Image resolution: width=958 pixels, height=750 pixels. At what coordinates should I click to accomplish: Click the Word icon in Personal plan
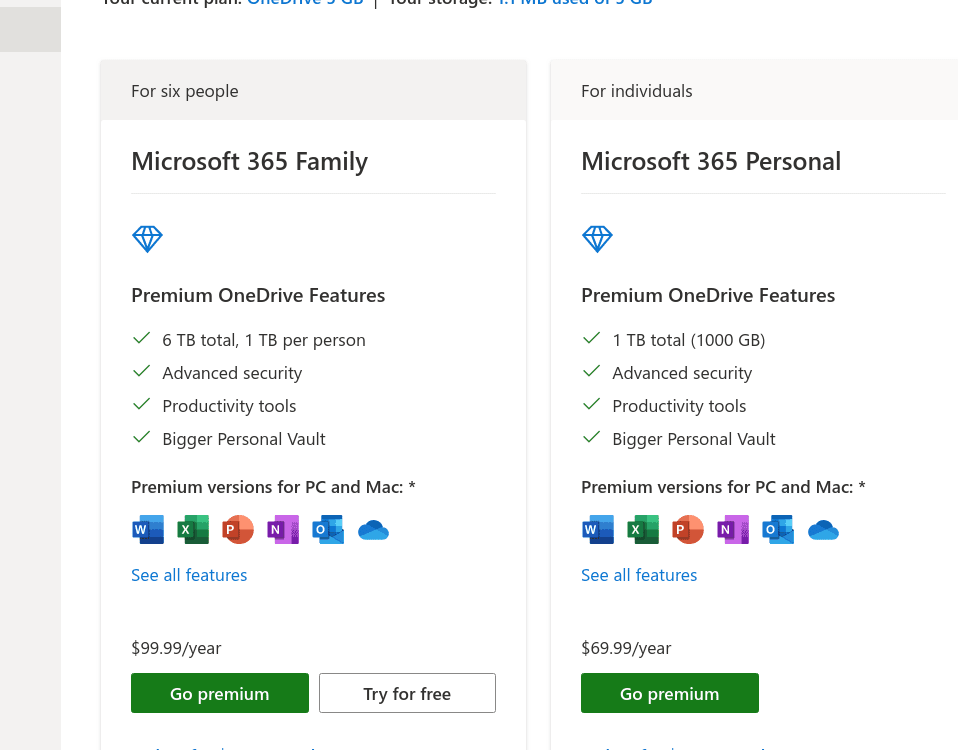tap(598, 529)
